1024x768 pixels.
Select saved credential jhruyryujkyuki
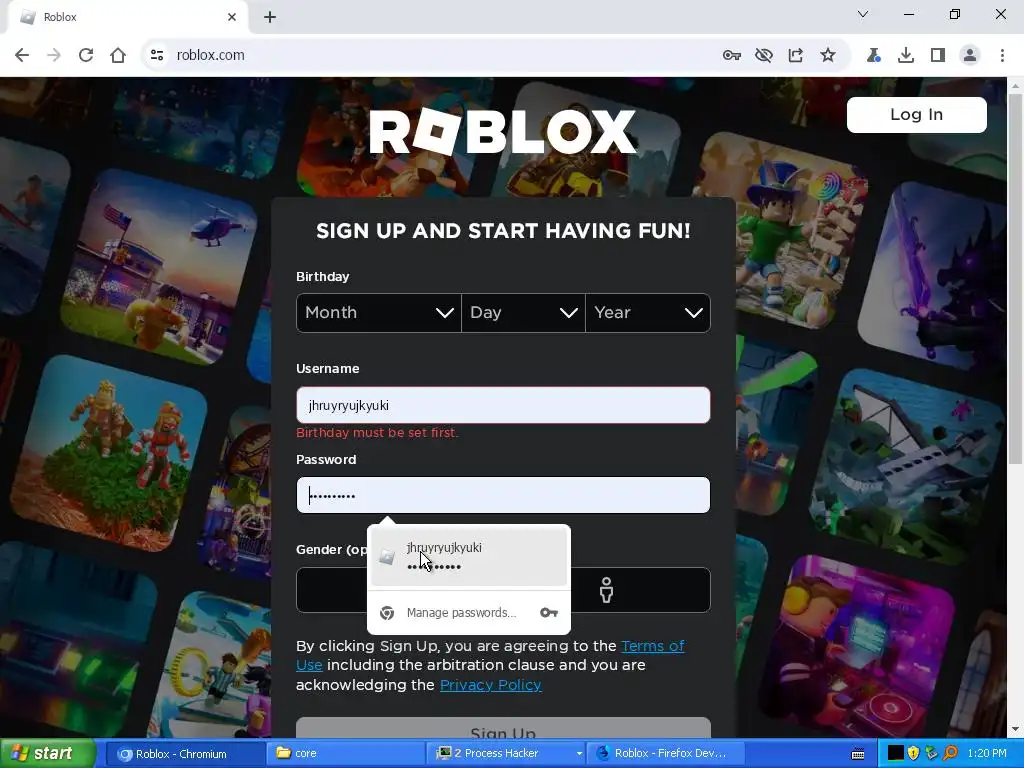pyautogui.click(x=469, y=556)
